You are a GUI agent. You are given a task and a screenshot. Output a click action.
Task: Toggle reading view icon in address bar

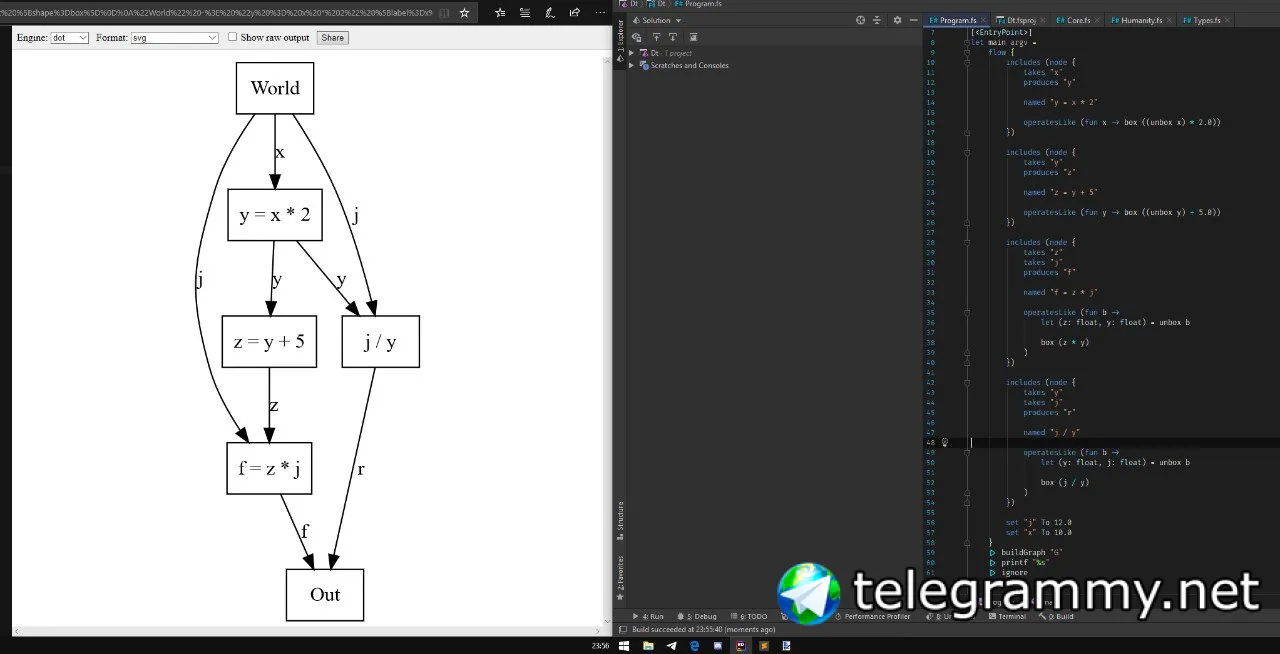(445, 13)
